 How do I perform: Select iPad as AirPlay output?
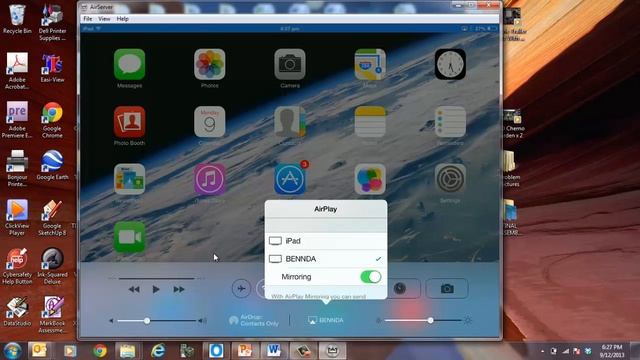(x=325, y=241)
